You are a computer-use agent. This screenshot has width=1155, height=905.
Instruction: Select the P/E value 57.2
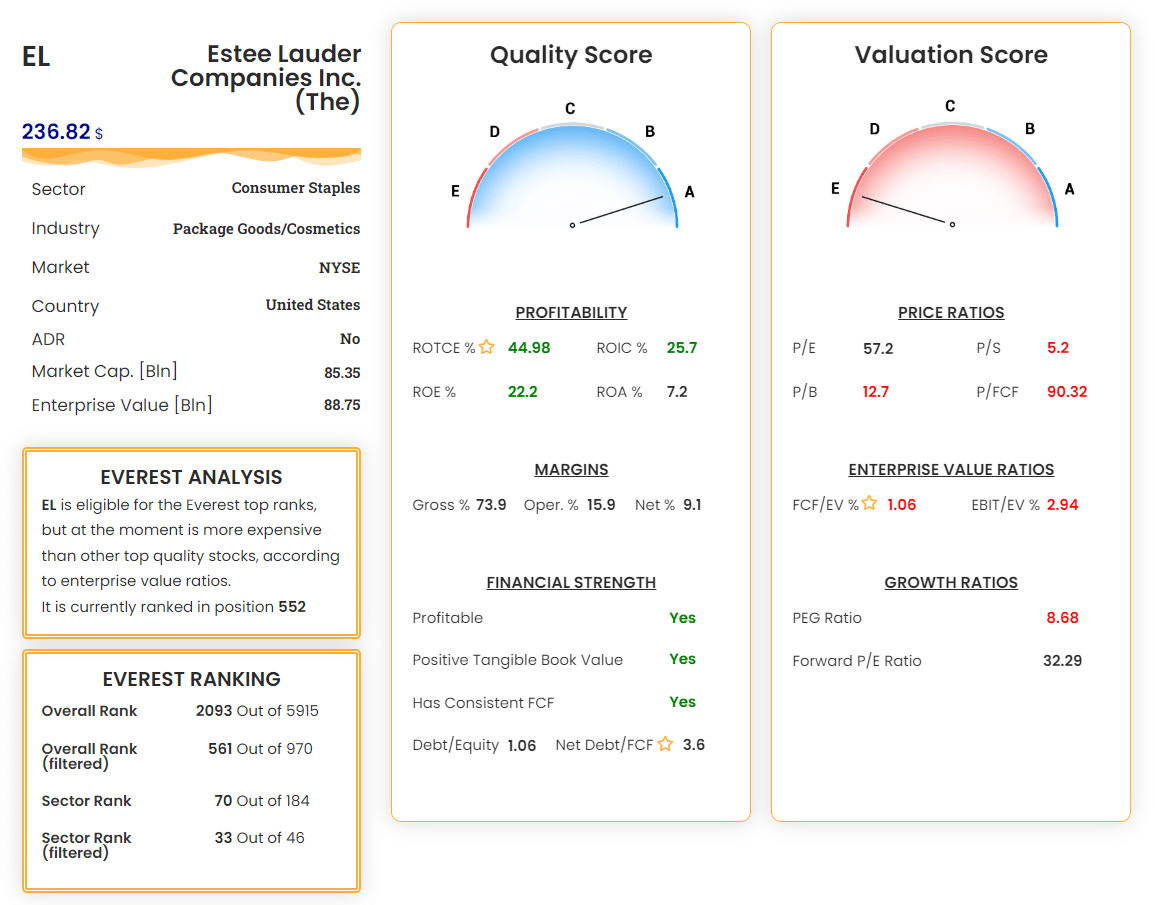tap(877, 348)
